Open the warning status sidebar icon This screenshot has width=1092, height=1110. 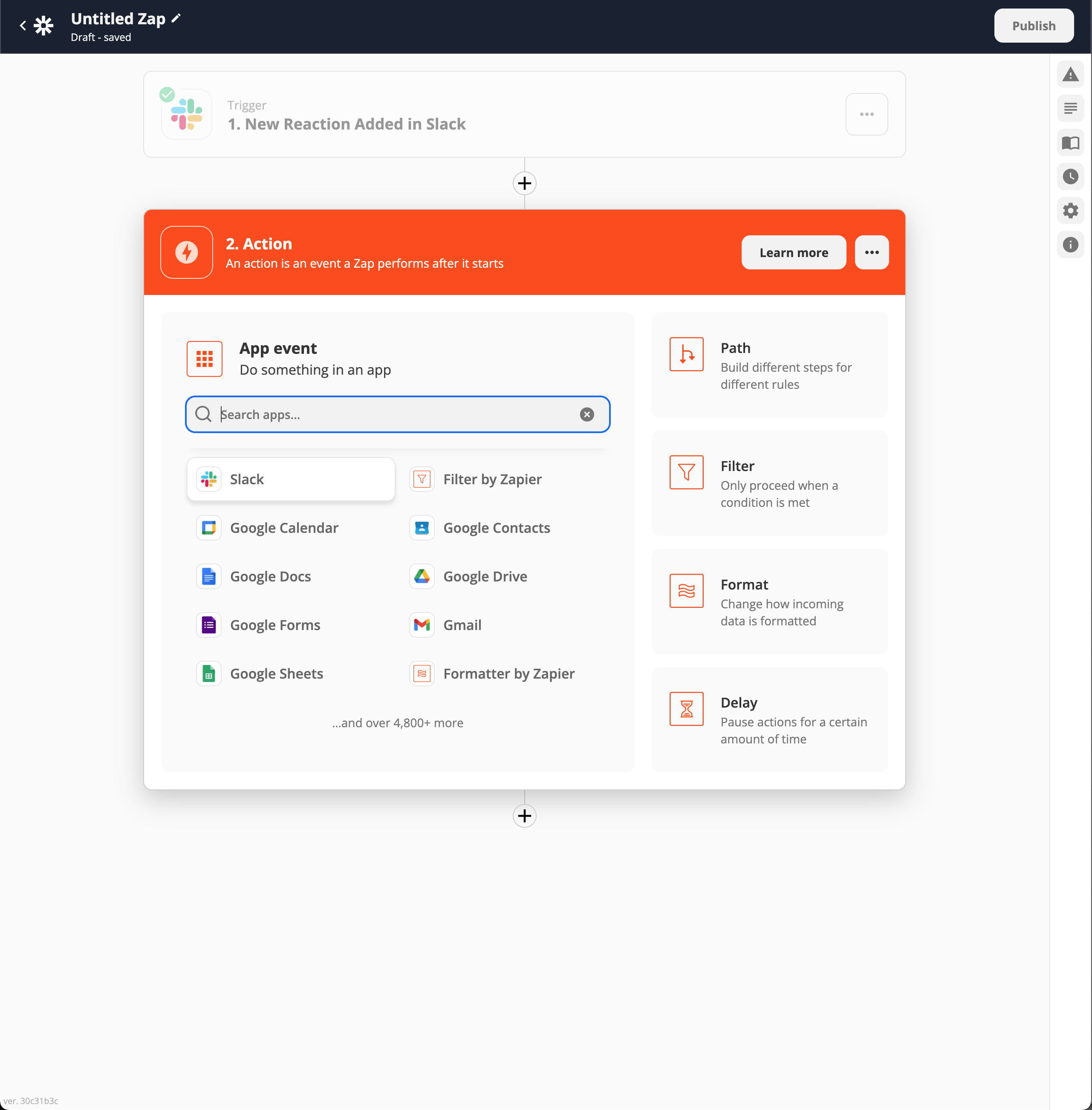tap(1070, 75)
